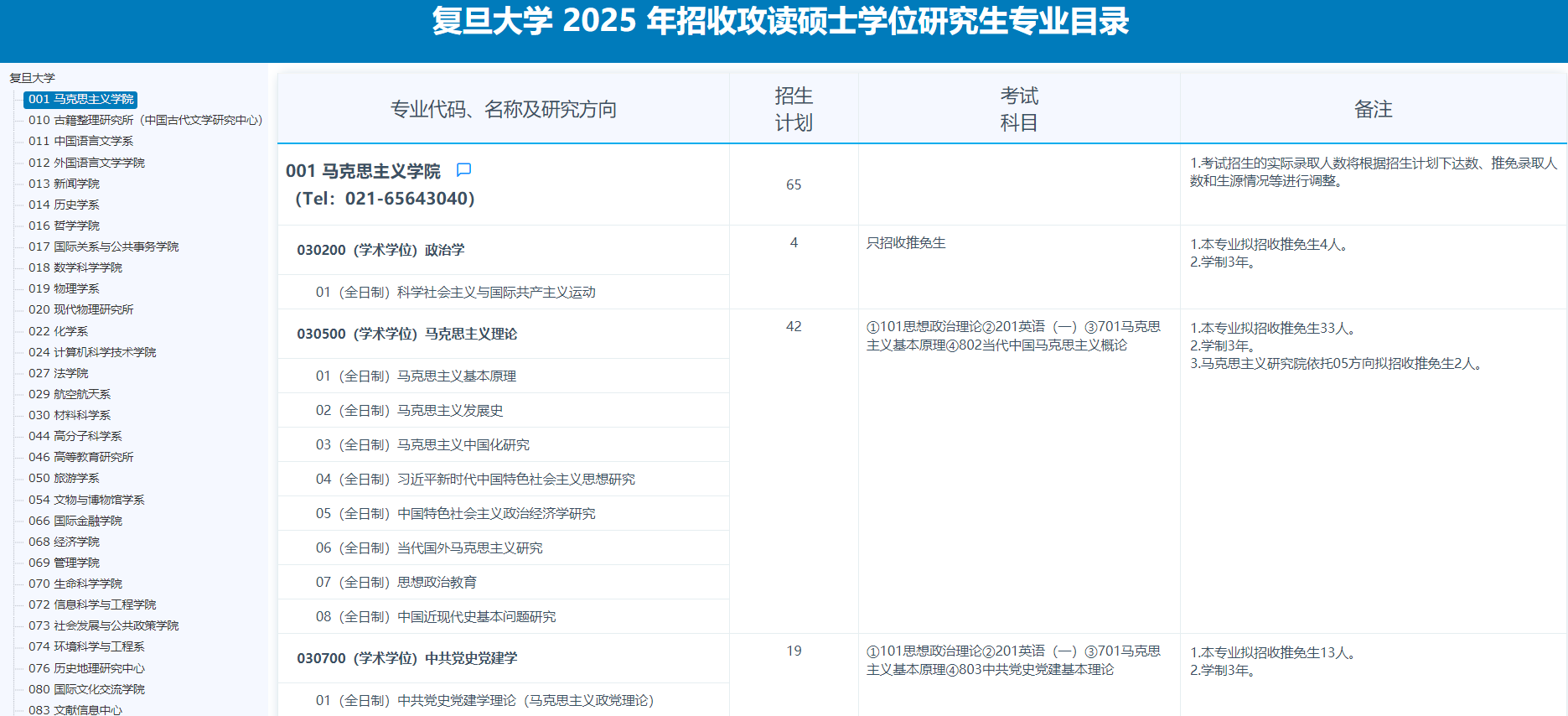Open 010 古籍整理研究所 in the department tree
Screen dimensions: 1568x716
(145, 120)
